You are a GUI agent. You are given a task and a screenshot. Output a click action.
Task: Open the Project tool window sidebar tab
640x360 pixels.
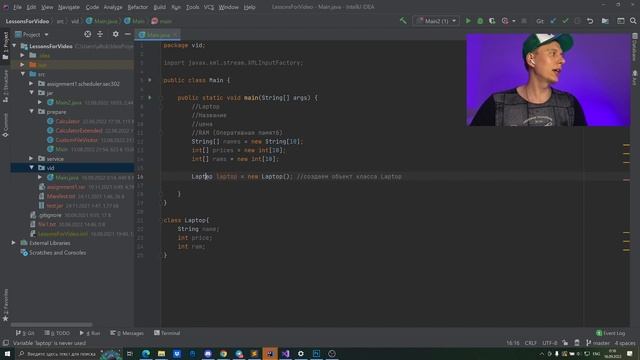5,46
